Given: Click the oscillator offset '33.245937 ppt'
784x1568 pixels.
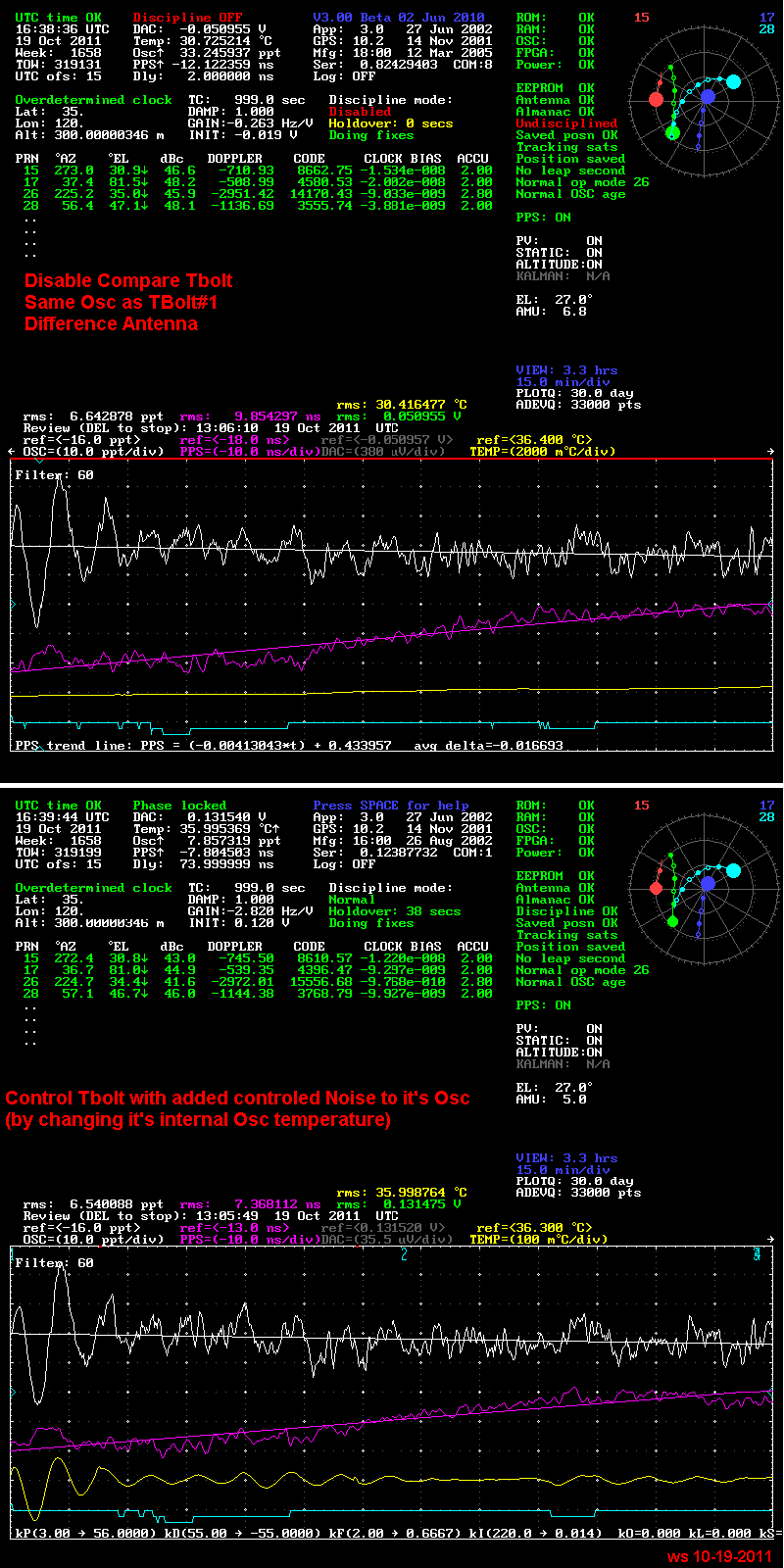Looking at the screenshot, I should click(x=230, y=53).
